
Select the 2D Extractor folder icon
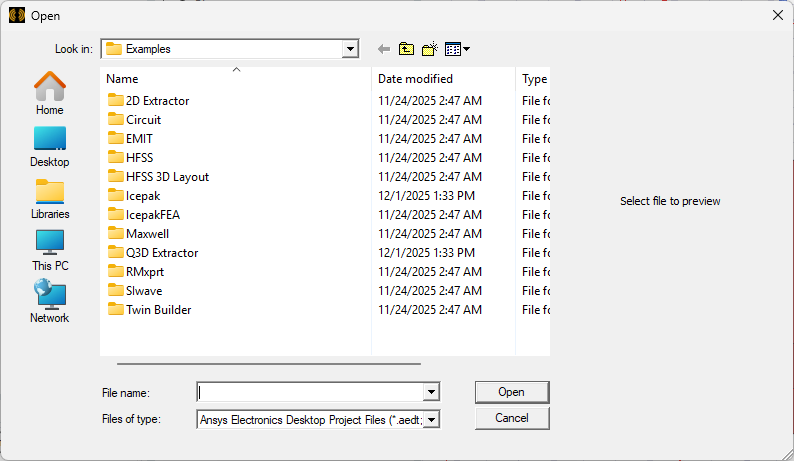coord(115,100)
